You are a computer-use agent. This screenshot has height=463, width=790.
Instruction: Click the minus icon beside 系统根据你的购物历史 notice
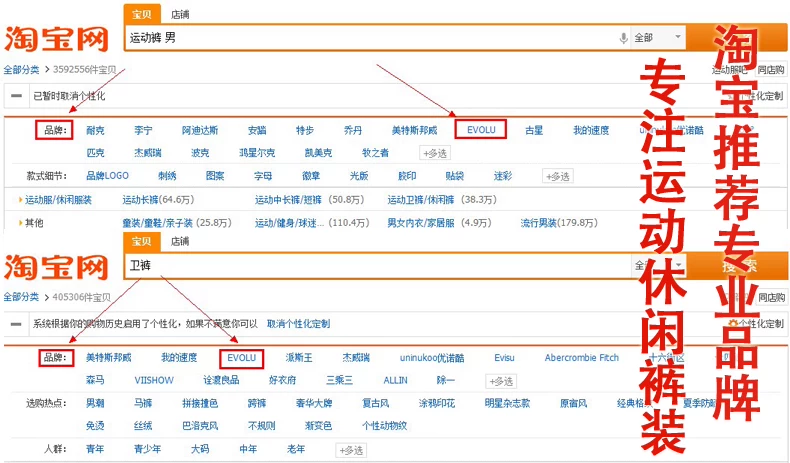coord(16,324)
